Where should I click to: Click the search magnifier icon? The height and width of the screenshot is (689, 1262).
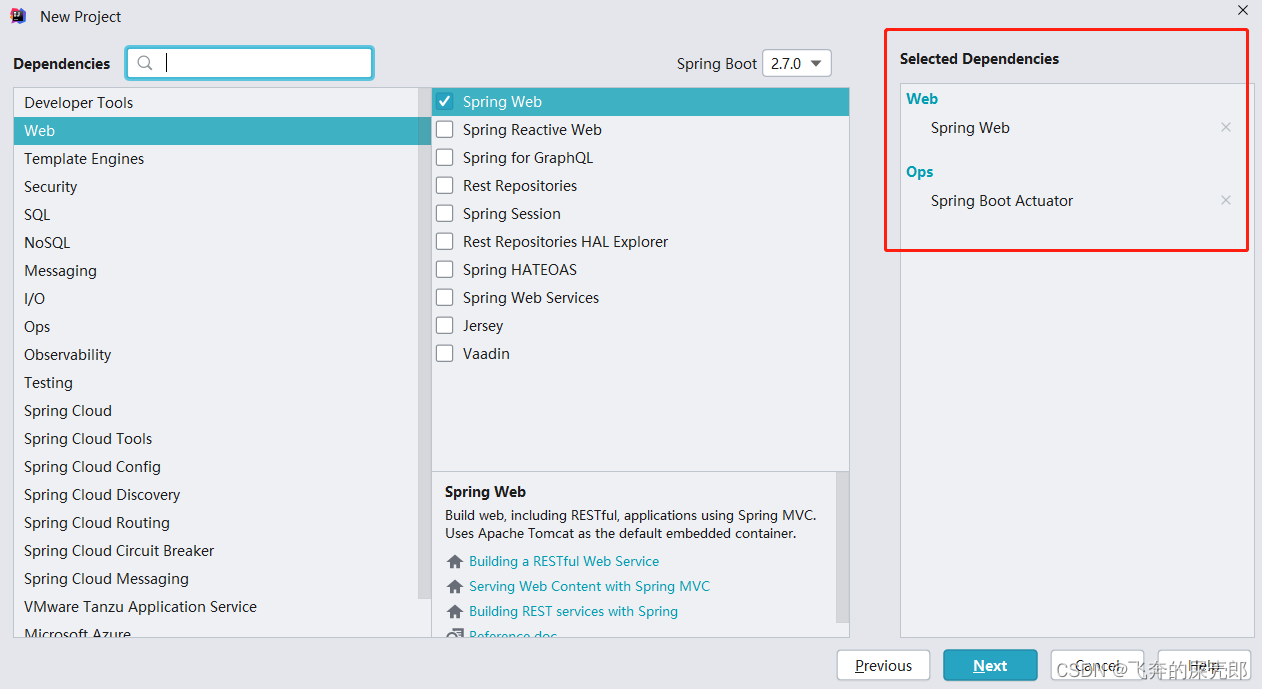145,63
